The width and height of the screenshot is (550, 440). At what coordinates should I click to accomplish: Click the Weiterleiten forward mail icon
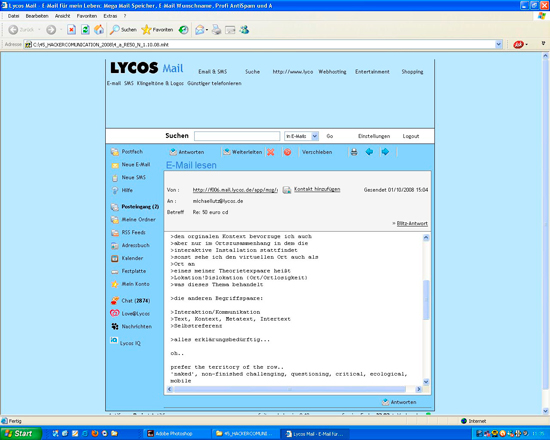(243, 152)
